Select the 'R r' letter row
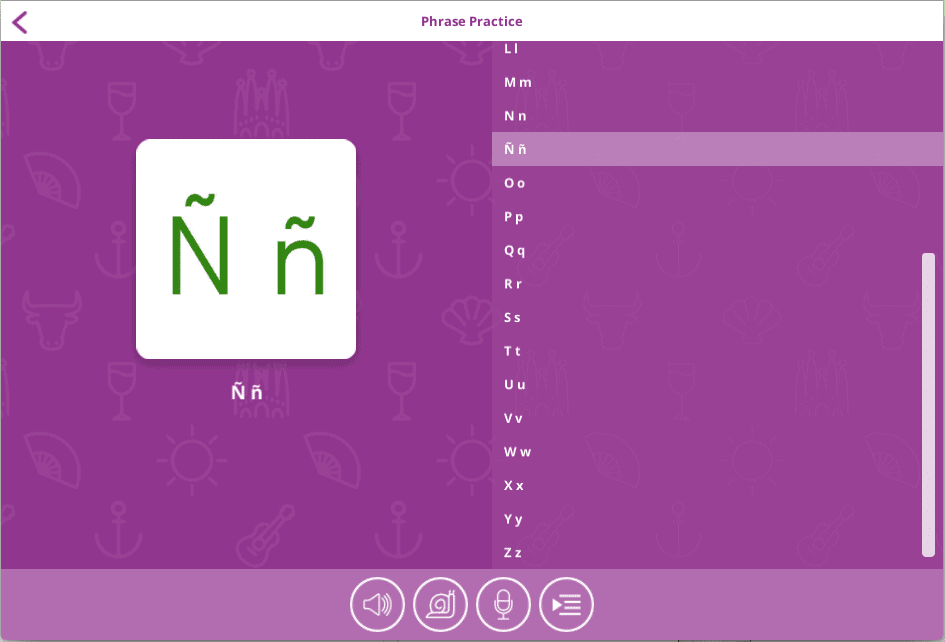The image size is (945, 642). 717,283
